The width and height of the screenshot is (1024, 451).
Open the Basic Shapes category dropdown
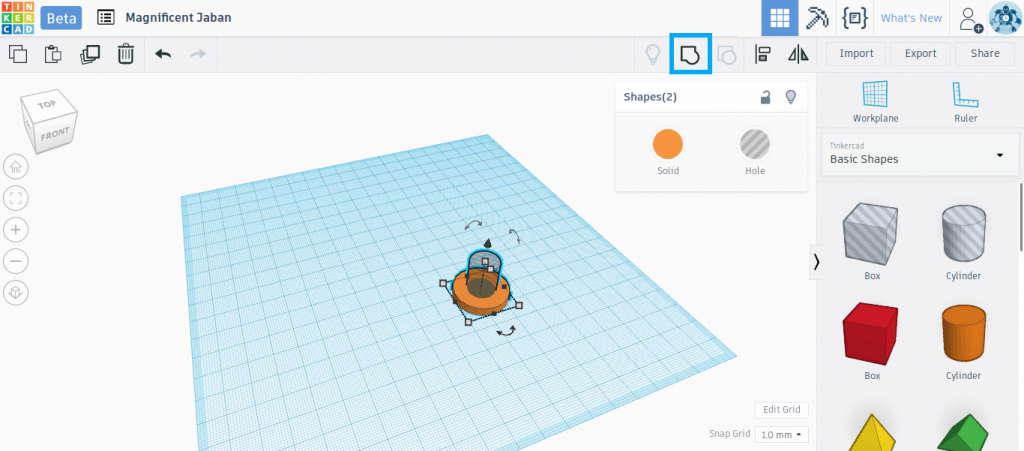click(916, 158)
